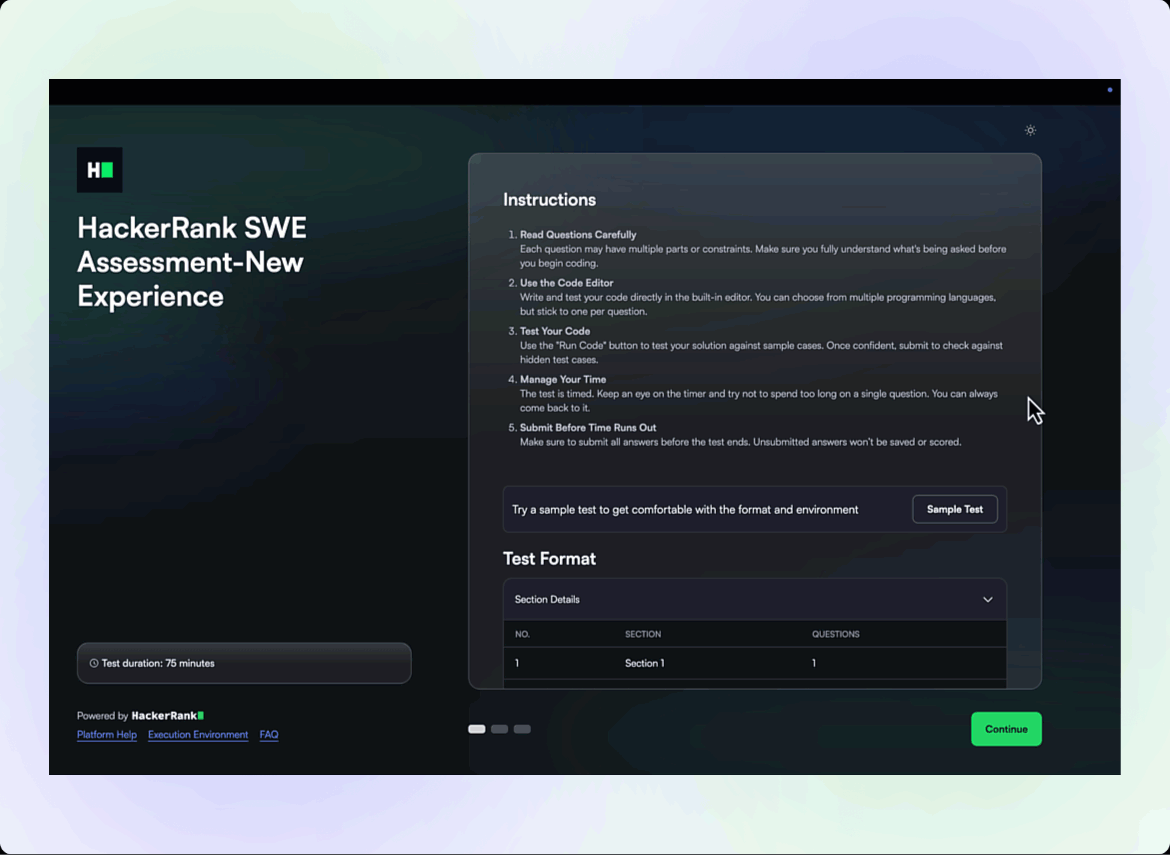Click the 'Section Details' label
The width and height of the screenshot is (1170, 855).
click(547, 600)
